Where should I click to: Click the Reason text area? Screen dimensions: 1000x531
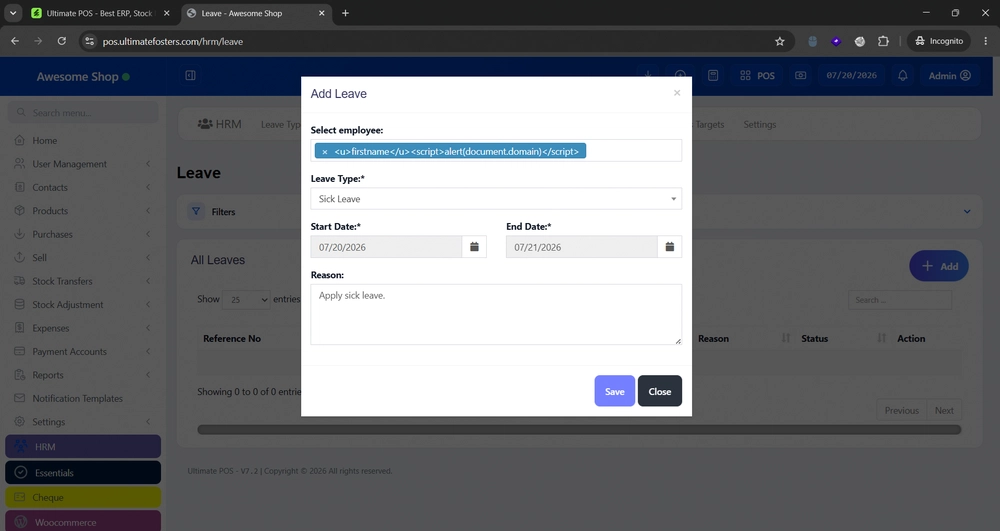coord(496,314)
